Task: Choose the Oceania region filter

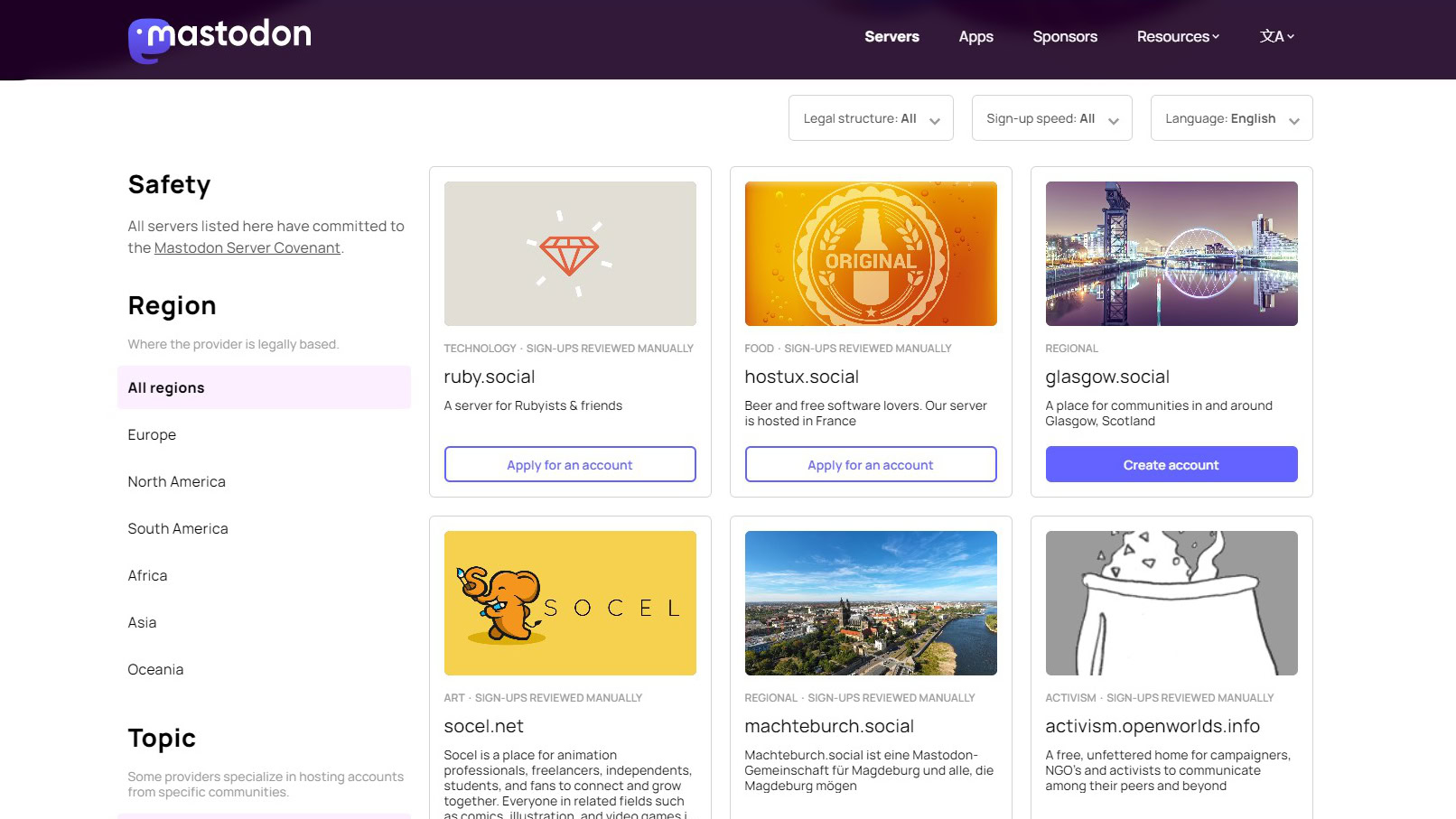Action: point(155,669)
